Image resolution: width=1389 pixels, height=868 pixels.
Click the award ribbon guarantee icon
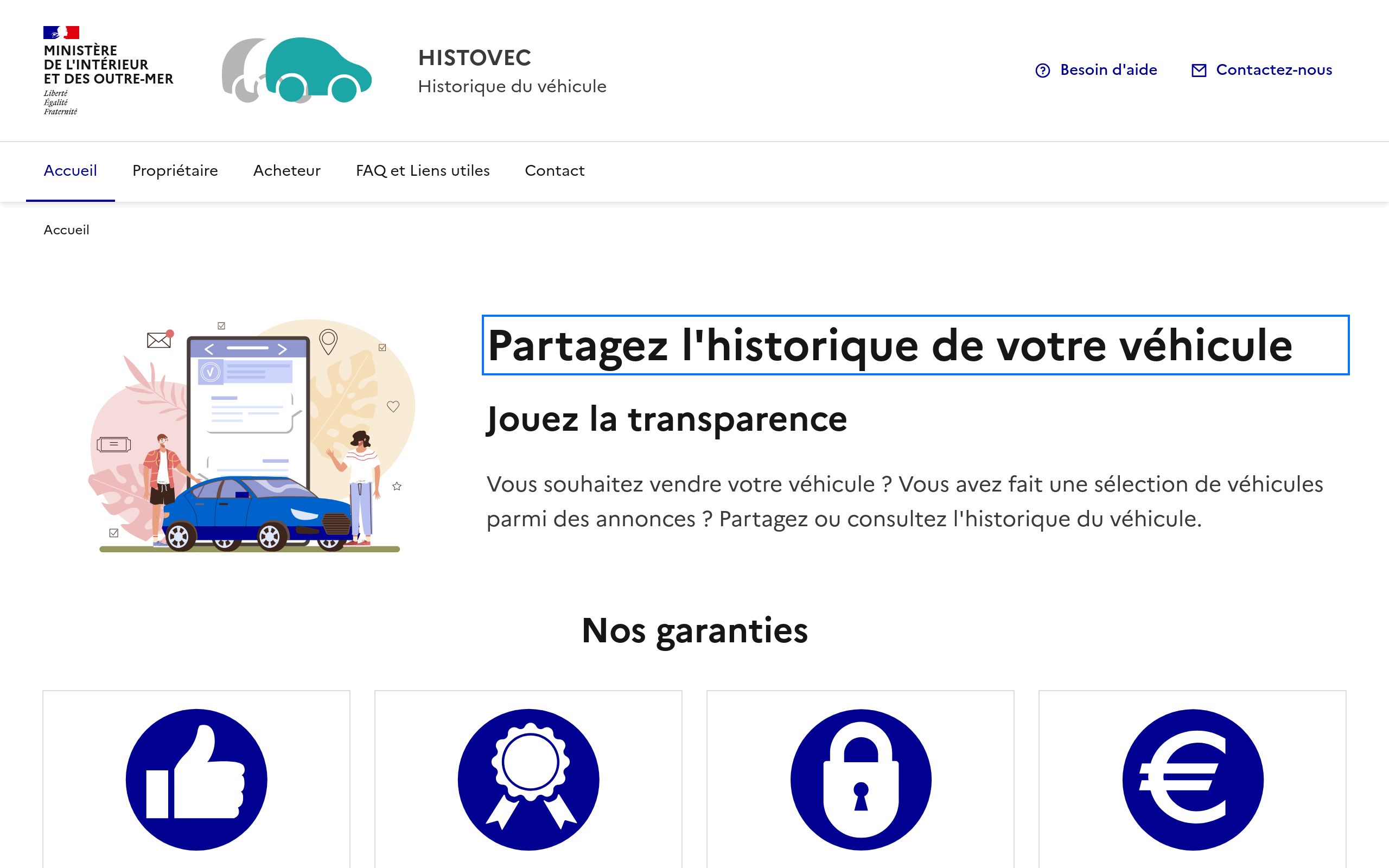coord(528,780)
